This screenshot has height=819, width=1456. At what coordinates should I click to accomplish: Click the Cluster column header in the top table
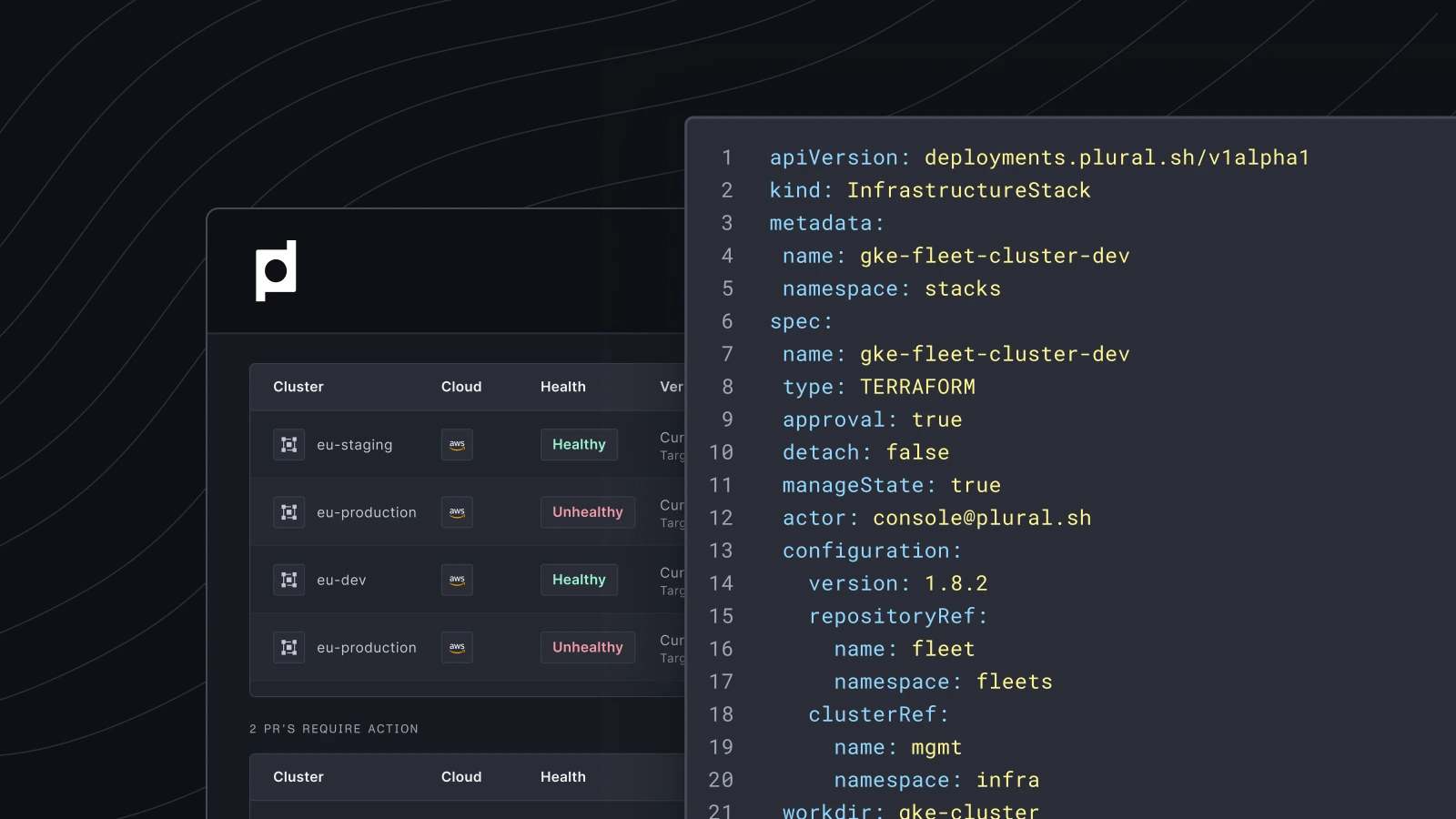[x=298, y=387]
